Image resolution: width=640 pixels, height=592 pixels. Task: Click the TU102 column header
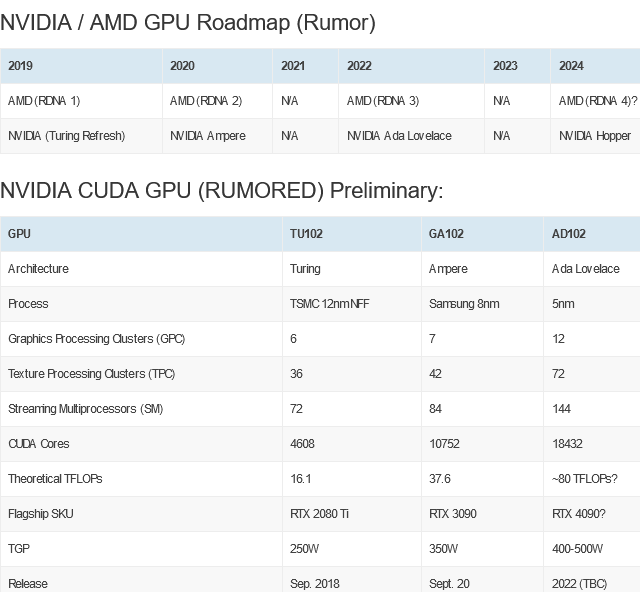click(x=306, y=234)
